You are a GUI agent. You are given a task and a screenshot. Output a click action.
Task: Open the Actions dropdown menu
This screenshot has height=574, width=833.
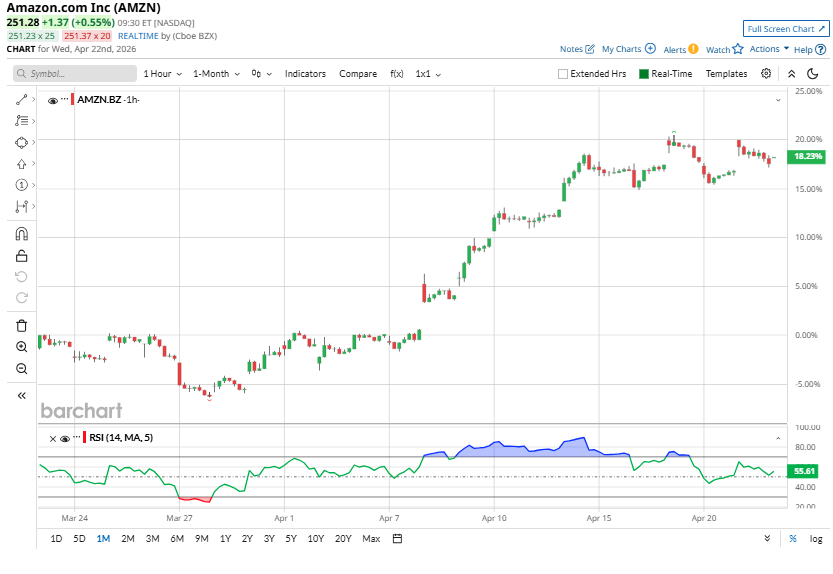(769, 49)
